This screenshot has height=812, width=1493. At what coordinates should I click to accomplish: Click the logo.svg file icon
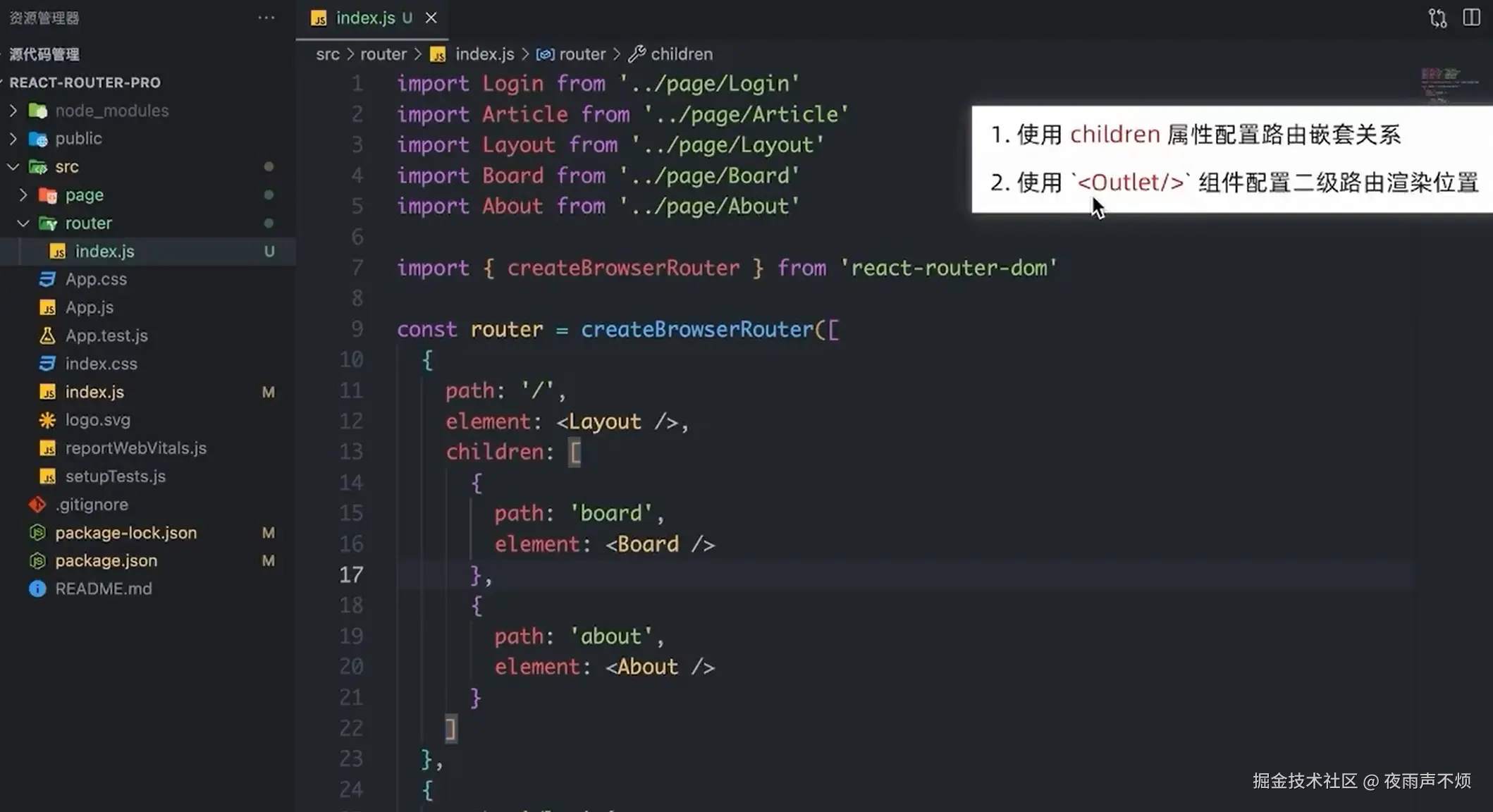pyautogui.click(x=47, y=420)
